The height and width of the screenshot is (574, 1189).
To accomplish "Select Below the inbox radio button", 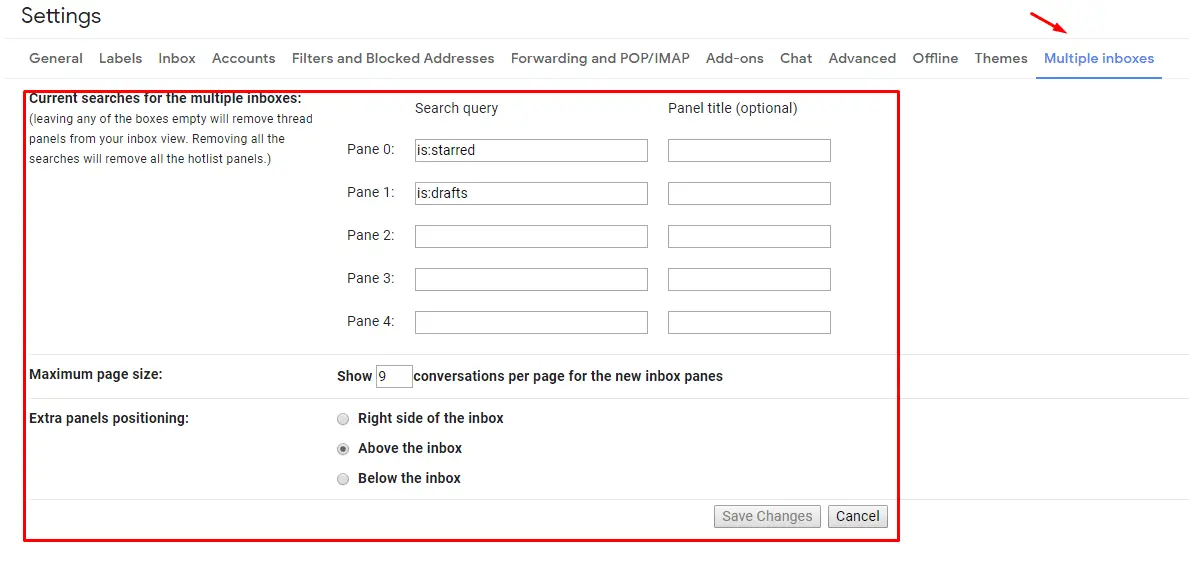I will (344, 479).
